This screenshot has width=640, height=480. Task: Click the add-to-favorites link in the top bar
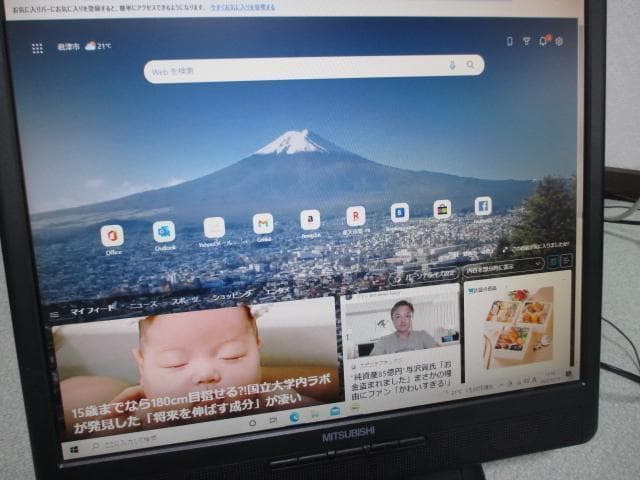[x=243, y=7]
